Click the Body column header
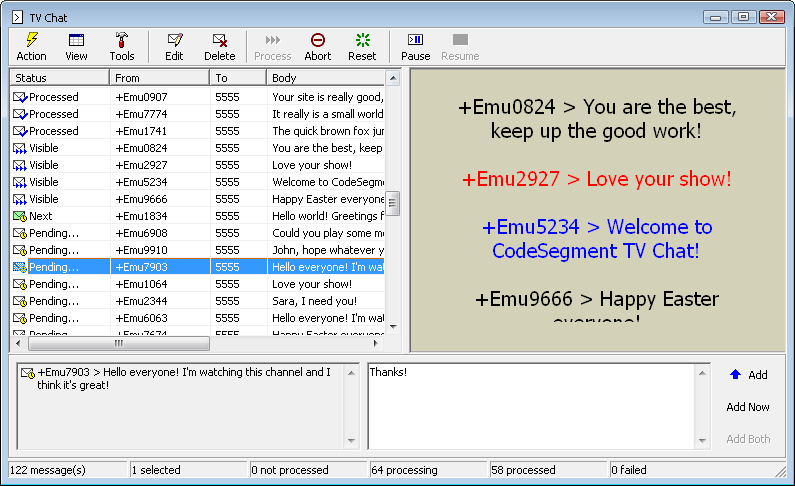The width and height of the screenshot is (795, 486). 325,78
